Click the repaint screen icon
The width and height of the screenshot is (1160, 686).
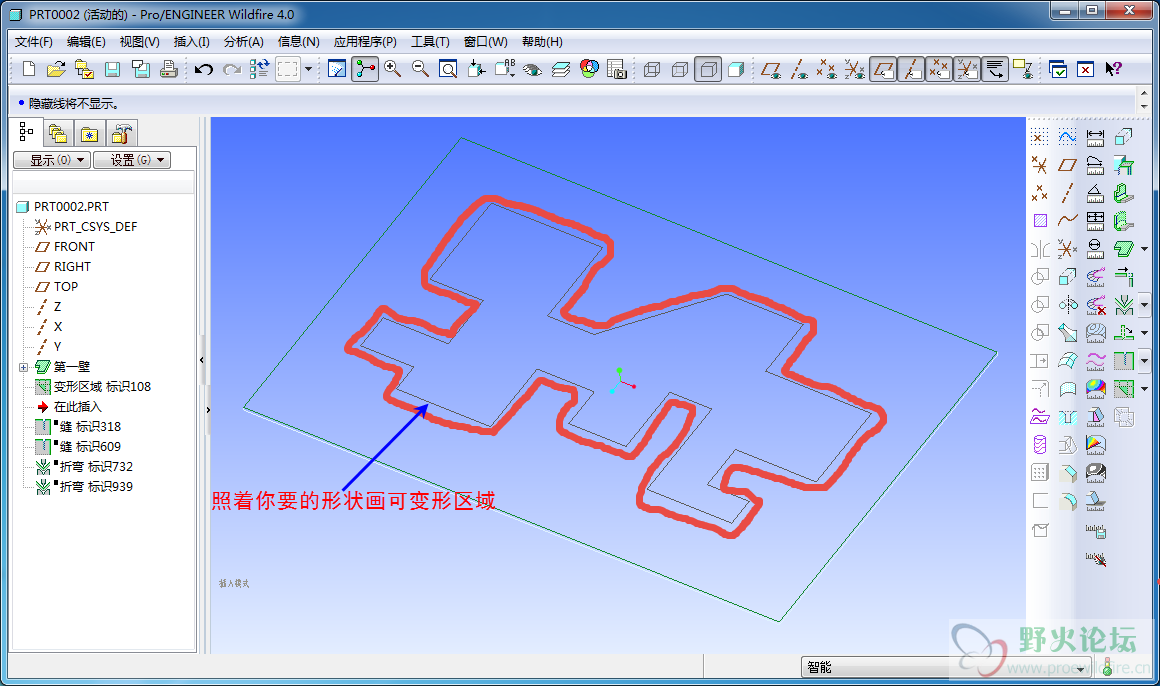pyautogui.click(x=337, y=70)
